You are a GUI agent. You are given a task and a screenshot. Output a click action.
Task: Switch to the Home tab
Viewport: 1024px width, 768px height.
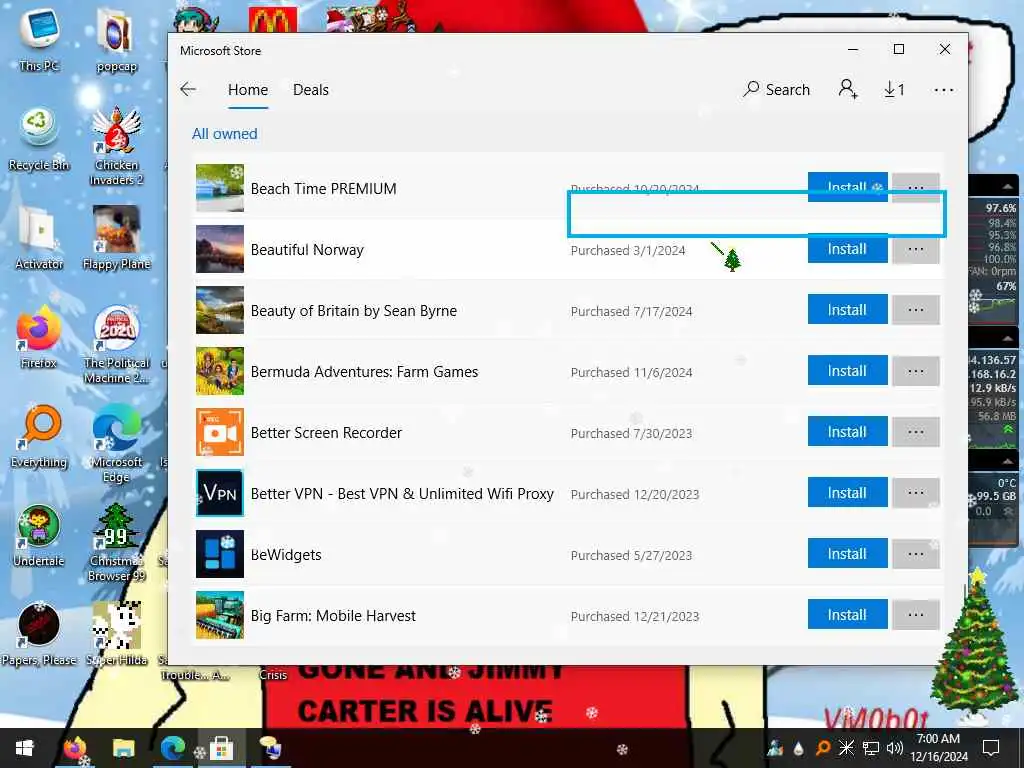coord(248,90)
